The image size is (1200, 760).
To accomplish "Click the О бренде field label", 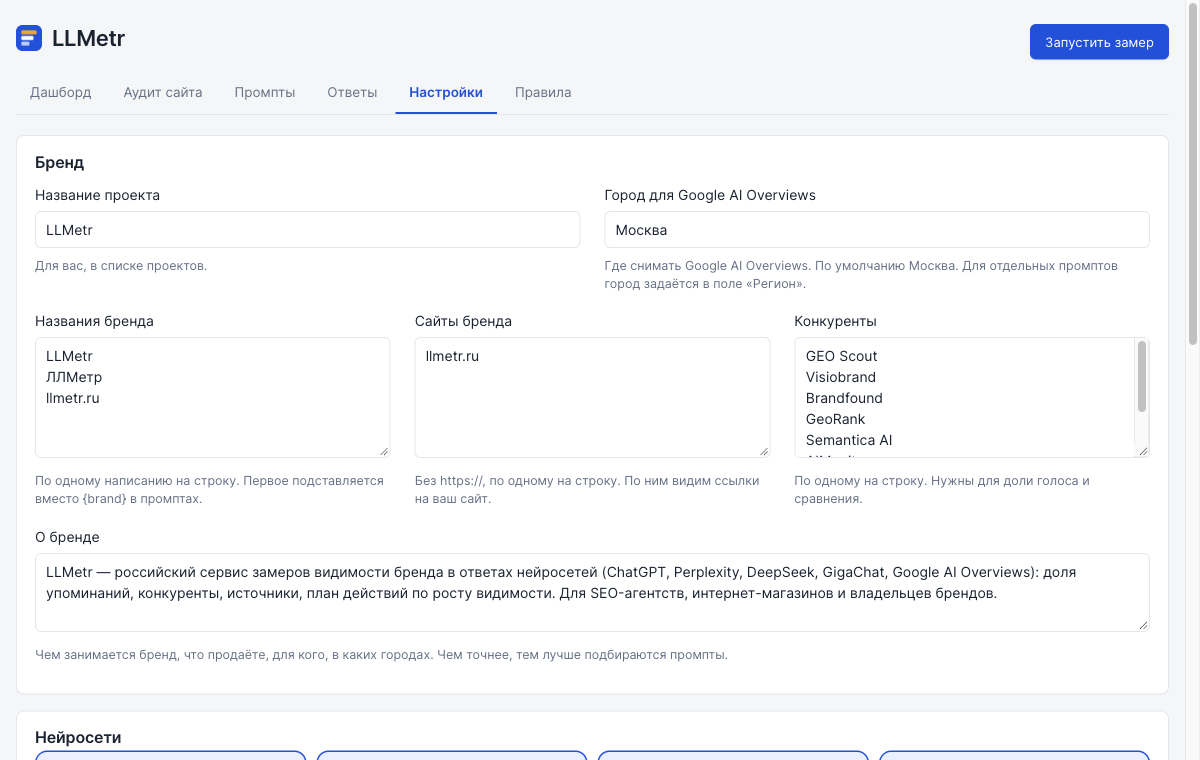I will [67, 537].
